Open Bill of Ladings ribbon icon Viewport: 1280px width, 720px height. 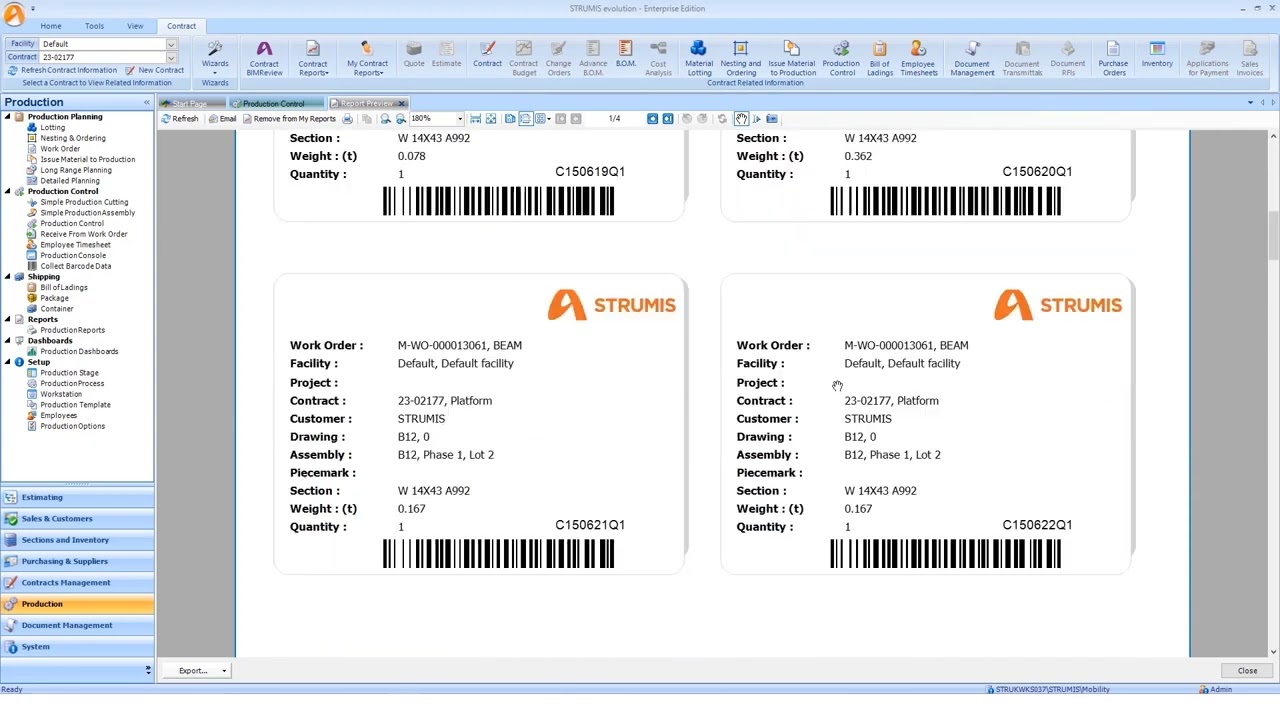(x=880, y=58)
